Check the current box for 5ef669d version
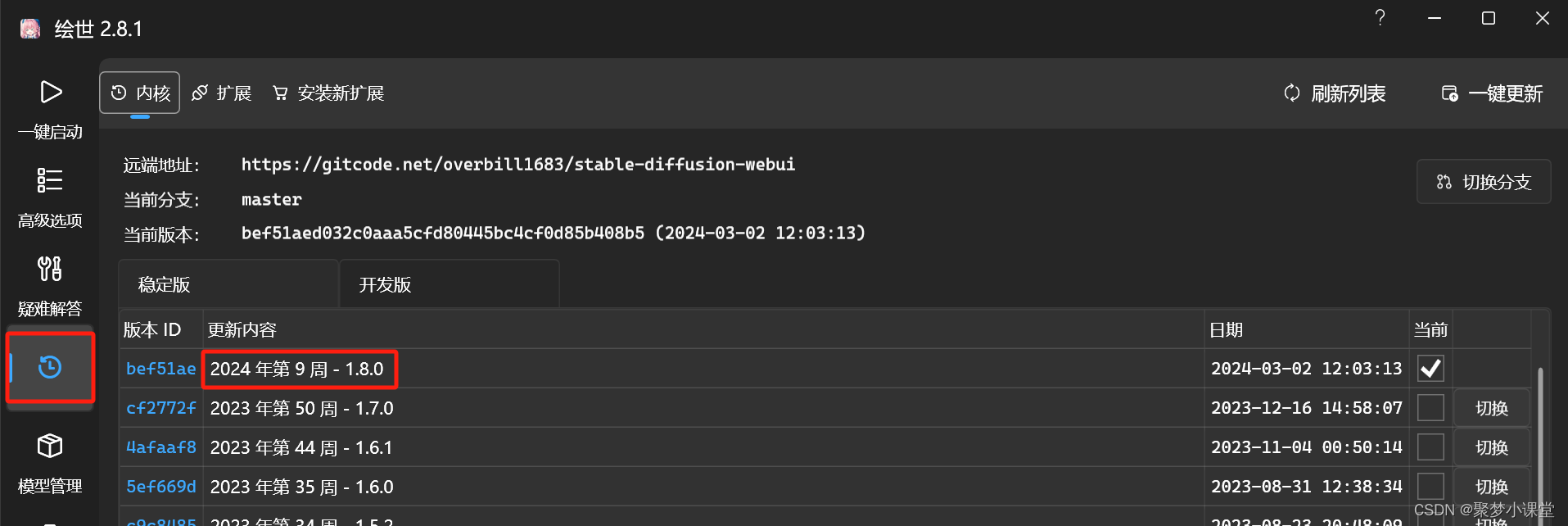 [1430, 487]
